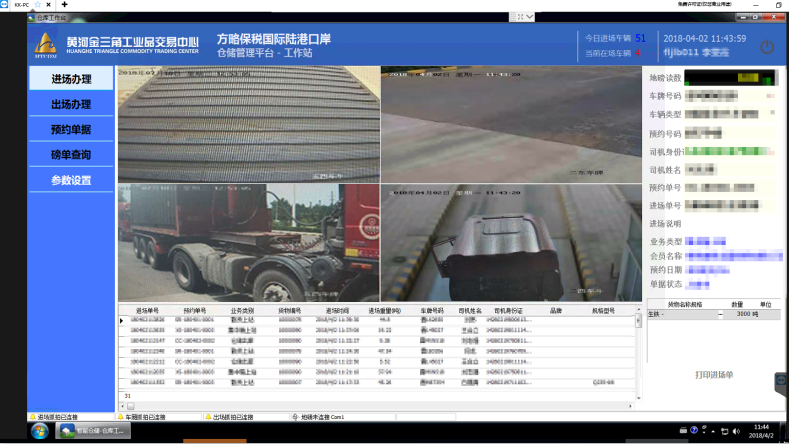The image size is (789, 444).
Task: Click the blue TeamViewer side tab icon
Action: (781, 381)
